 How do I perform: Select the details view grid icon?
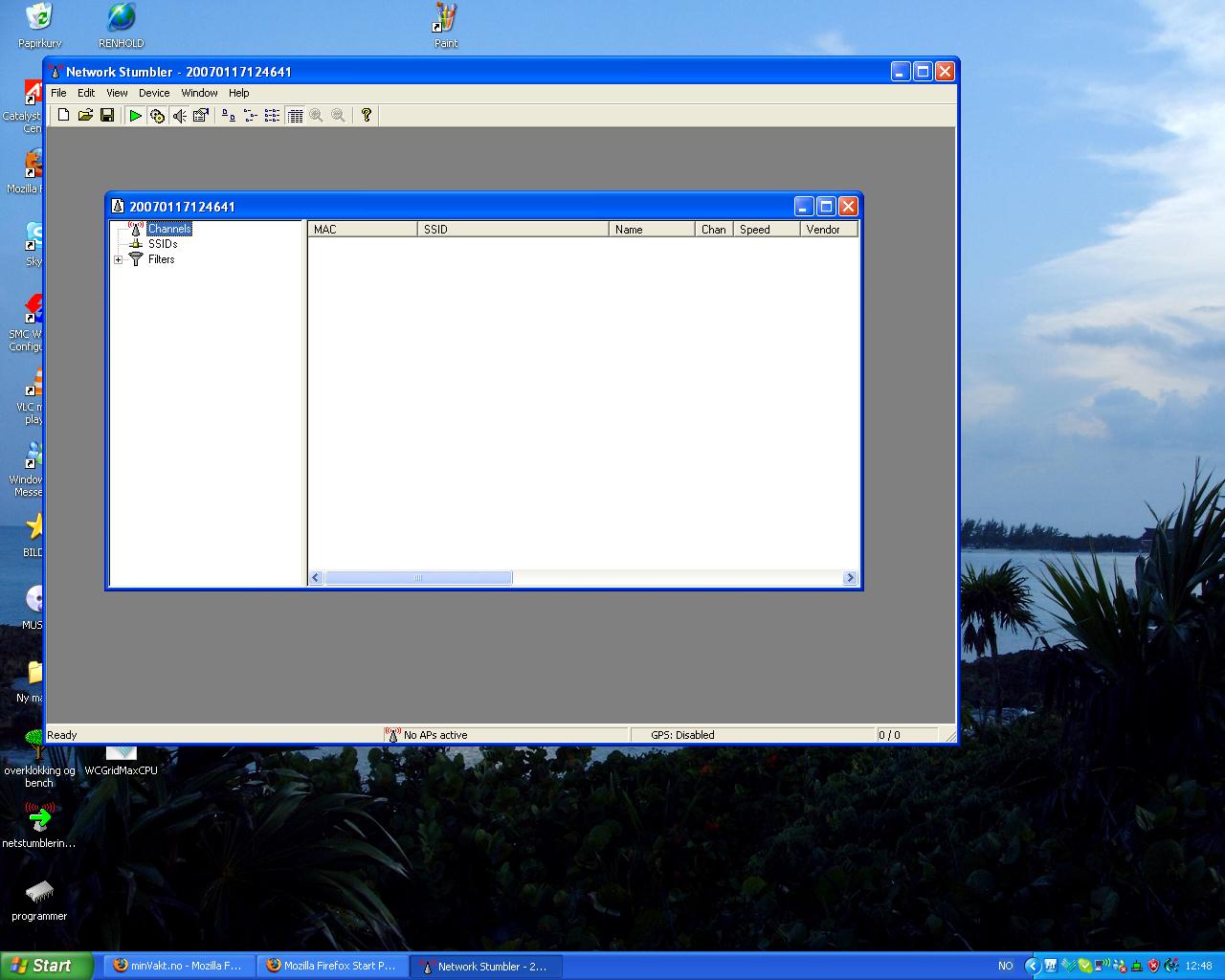pyautogui.click(x=295, y=115)
